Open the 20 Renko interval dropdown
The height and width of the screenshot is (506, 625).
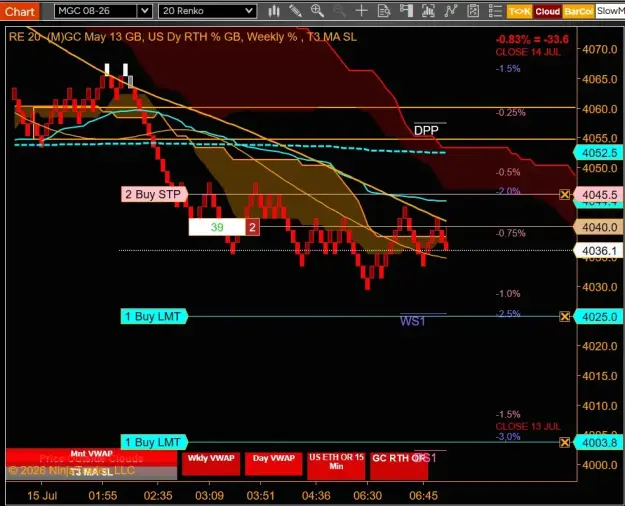click(207, 11)
